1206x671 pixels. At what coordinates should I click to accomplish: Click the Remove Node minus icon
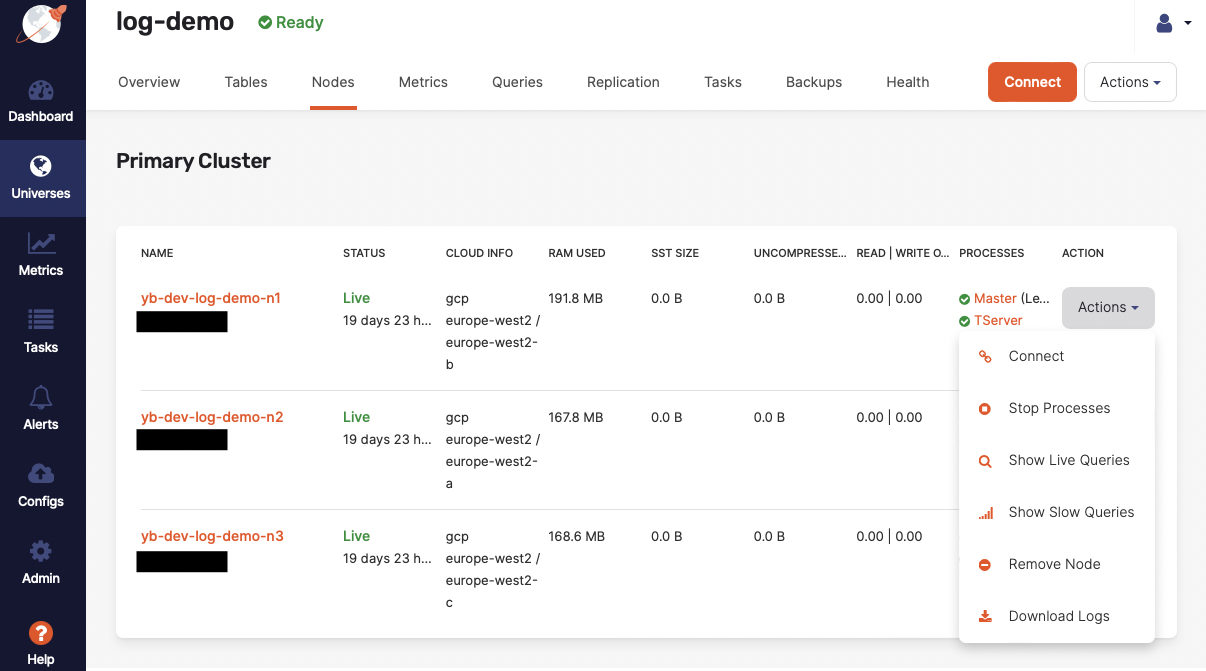(x=985, y=564)
